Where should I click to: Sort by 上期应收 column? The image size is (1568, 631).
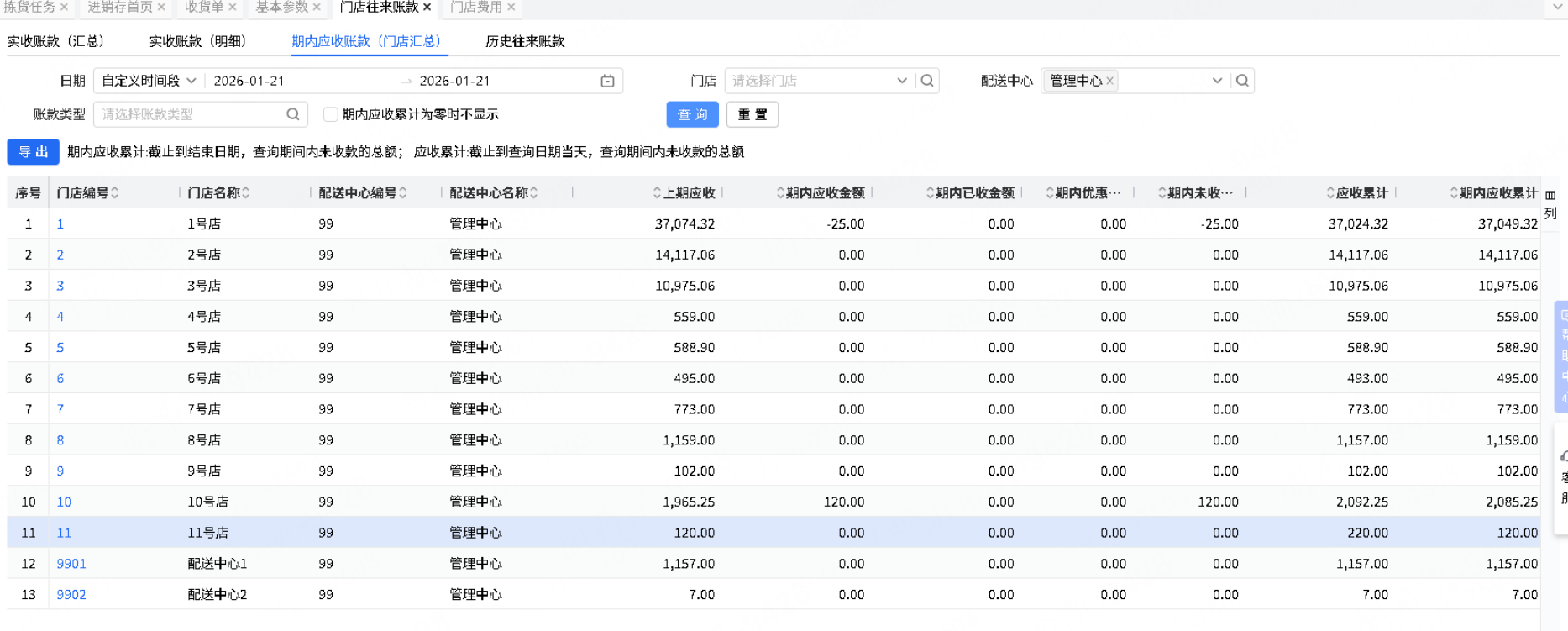click(x=657, y=193)
